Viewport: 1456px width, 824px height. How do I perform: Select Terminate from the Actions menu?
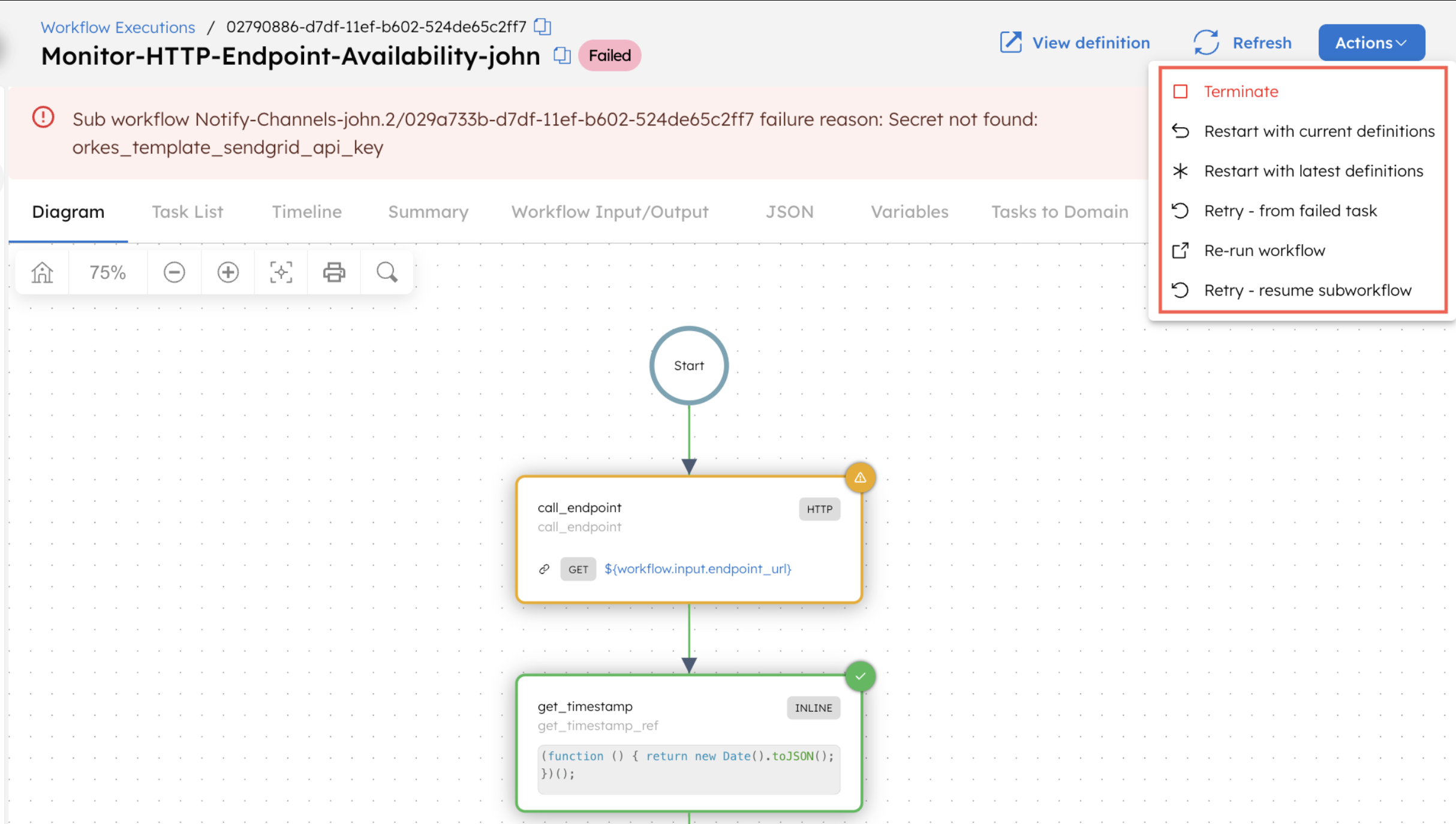click(x=1240, y=91)
